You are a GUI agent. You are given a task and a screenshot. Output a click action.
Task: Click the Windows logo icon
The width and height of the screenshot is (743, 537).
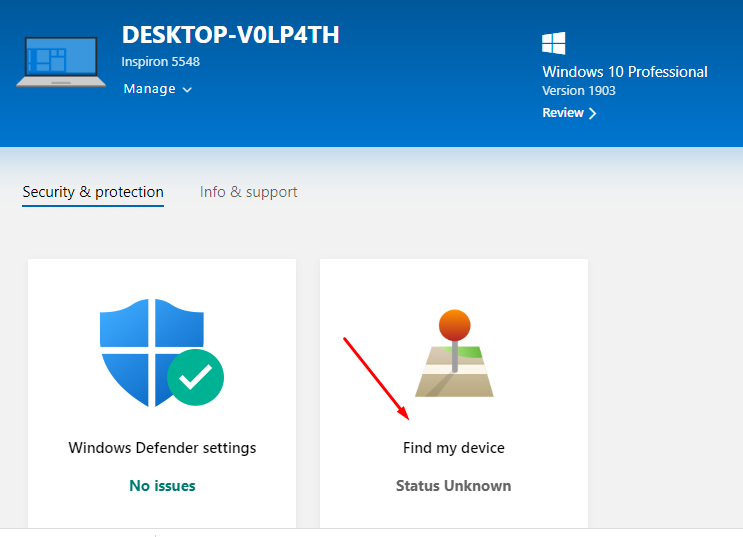(553, 43)
